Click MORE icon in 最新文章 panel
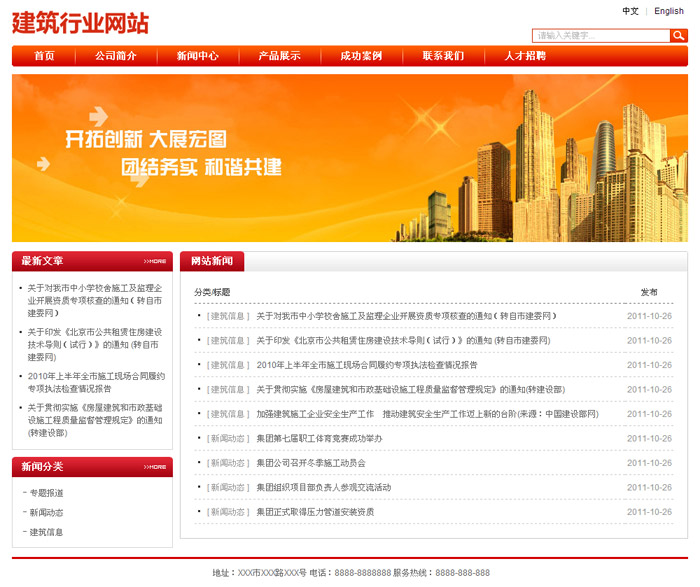 point(154,261)
